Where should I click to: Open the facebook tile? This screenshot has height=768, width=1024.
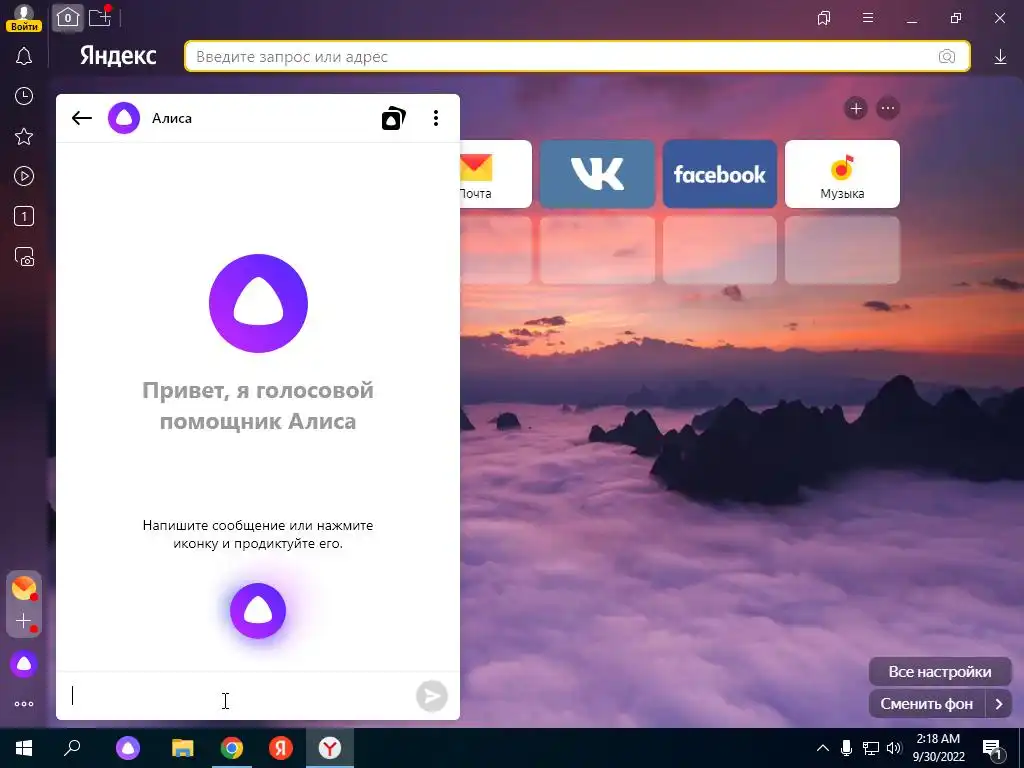pyautogui.click(x=720, y=174)
